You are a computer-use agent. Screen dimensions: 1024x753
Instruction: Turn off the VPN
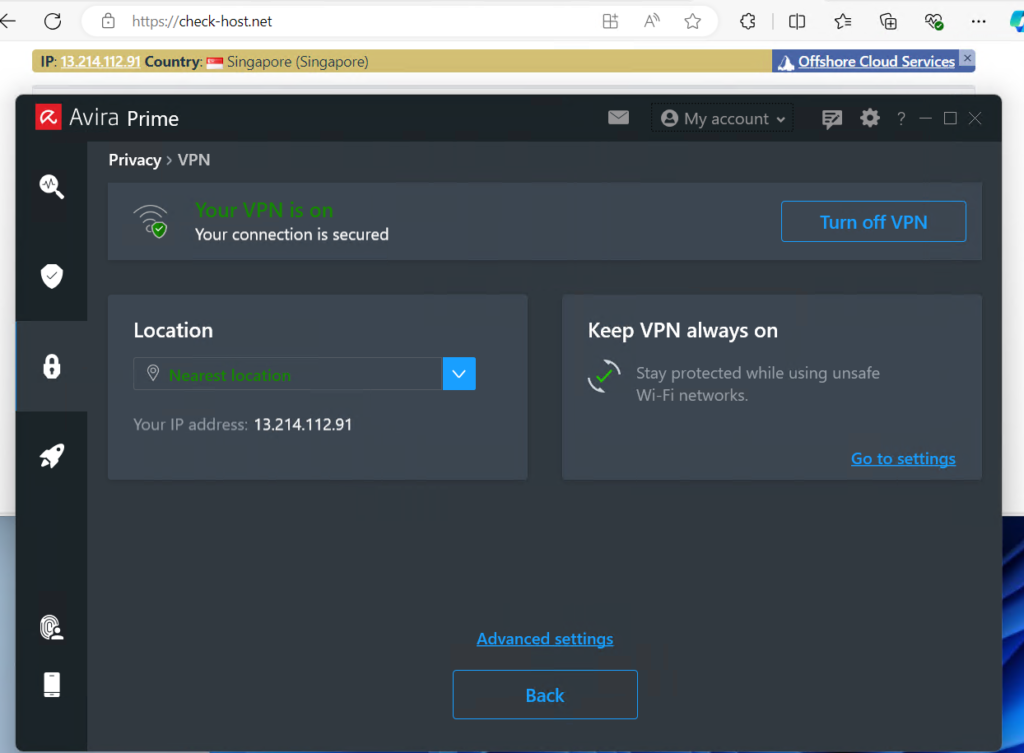coord(873,222)
